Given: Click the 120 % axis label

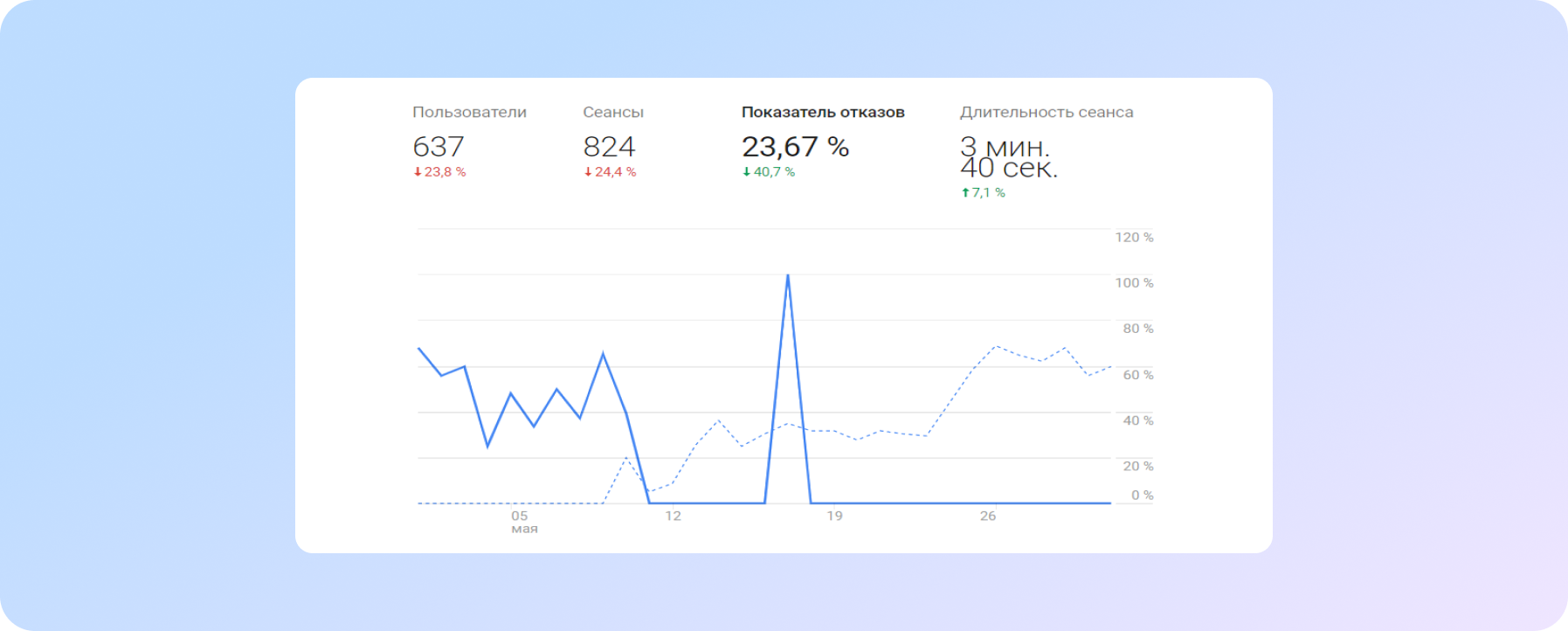Looking at the screenshot, I should pos(1134,237).
